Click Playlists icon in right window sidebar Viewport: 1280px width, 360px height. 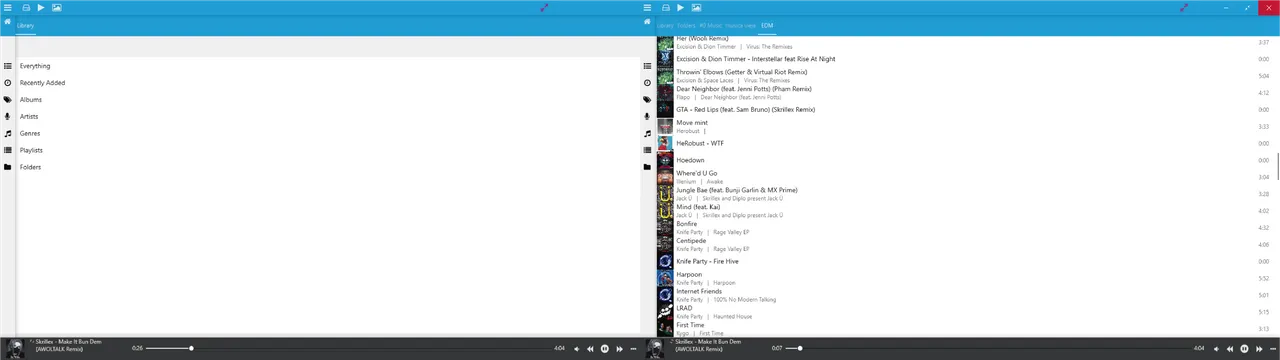(647, 150)
